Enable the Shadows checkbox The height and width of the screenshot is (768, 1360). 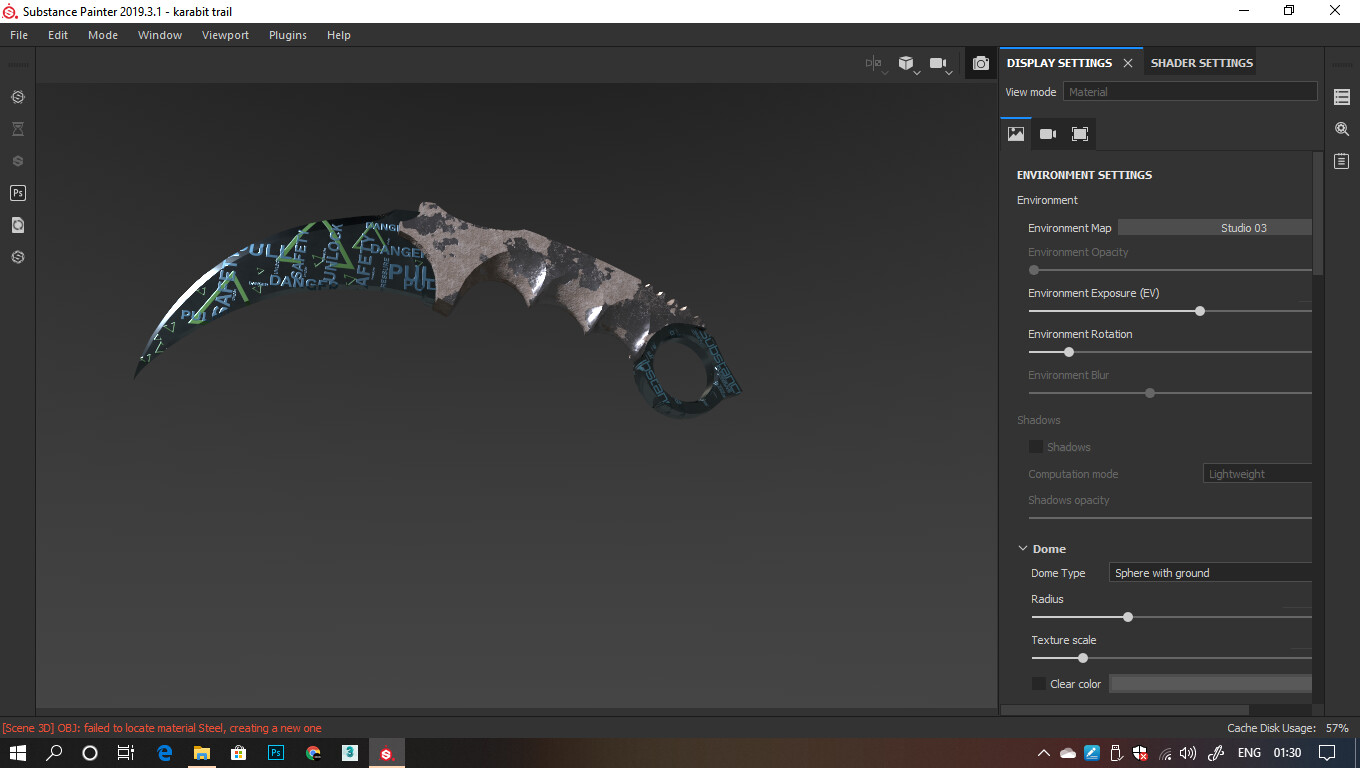coord(1035,446)
